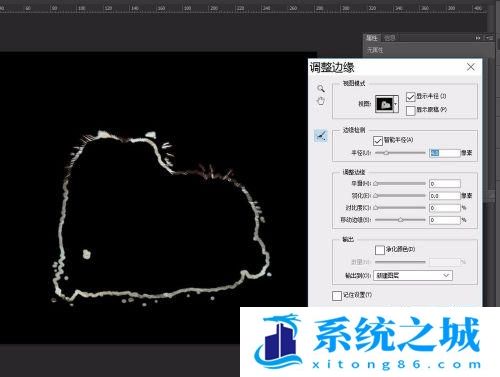
Task: Adjust the Radius slider
Action: pos(400,153)
